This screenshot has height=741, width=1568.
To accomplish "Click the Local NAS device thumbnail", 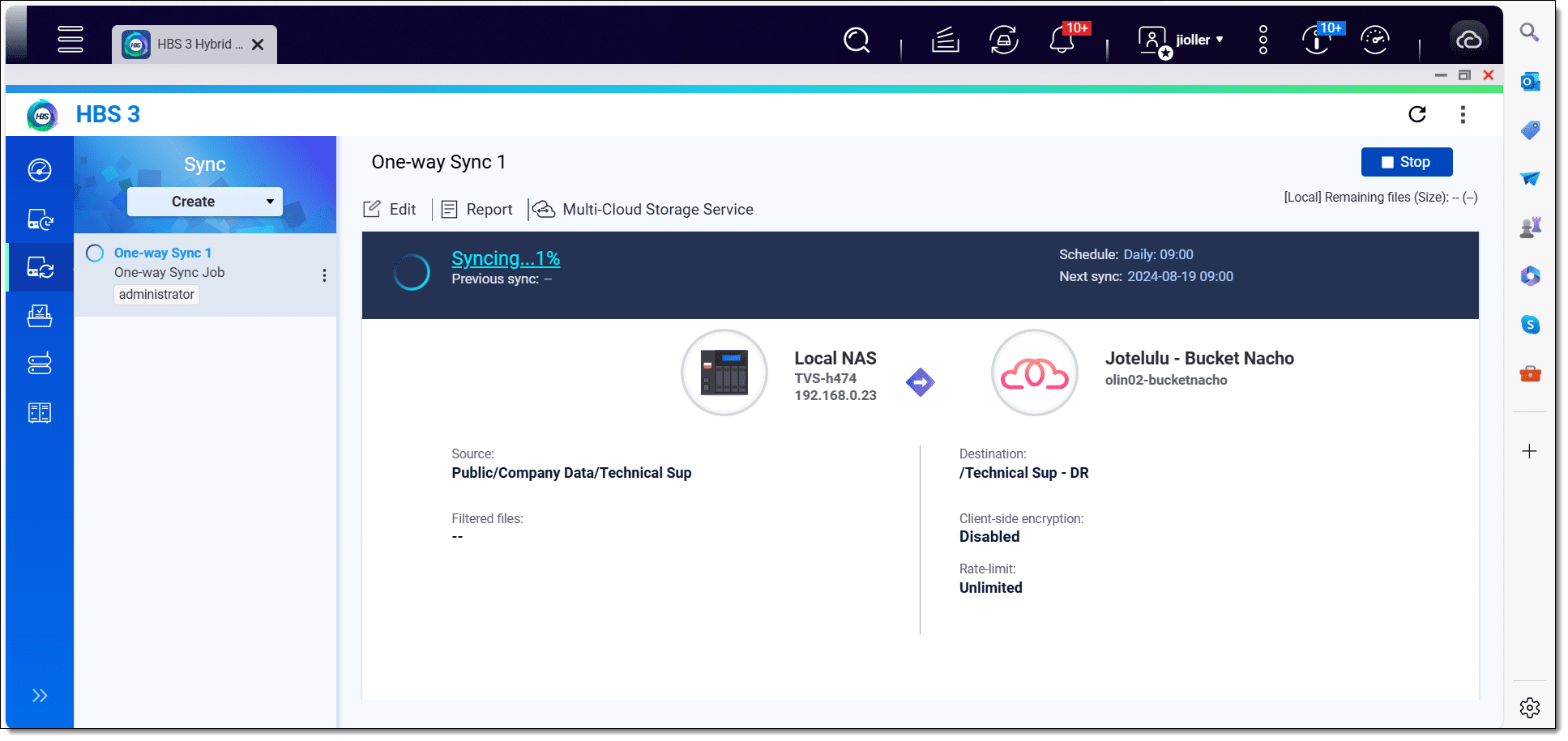I will (724, 373).
